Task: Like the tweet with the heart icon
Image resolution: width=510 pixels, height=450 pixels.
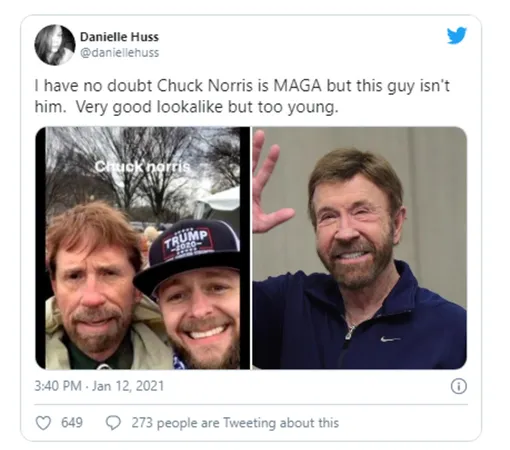Action: 43,423
